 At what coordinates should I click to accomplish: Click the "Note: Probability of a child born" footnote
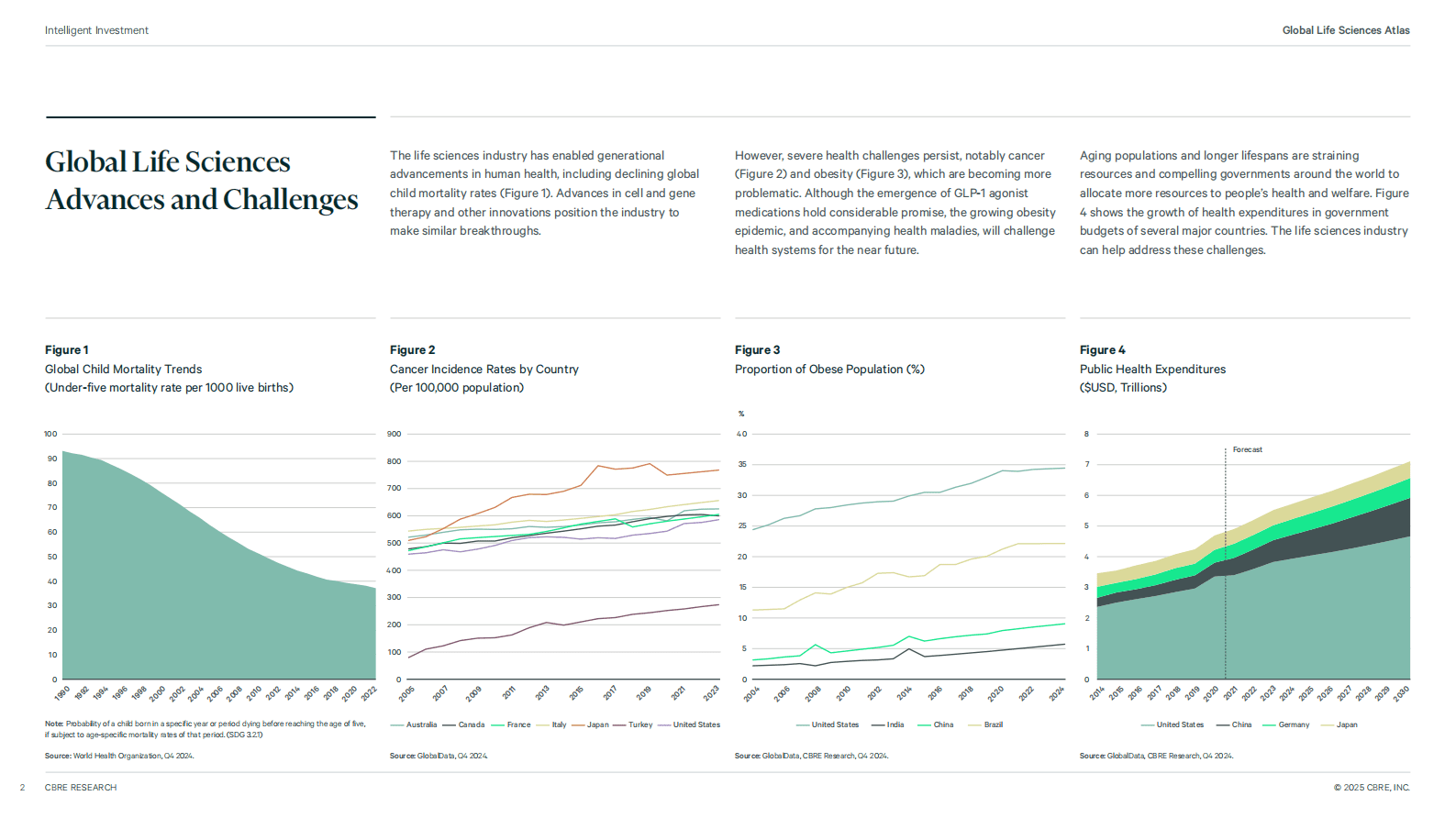coord(206,729)
